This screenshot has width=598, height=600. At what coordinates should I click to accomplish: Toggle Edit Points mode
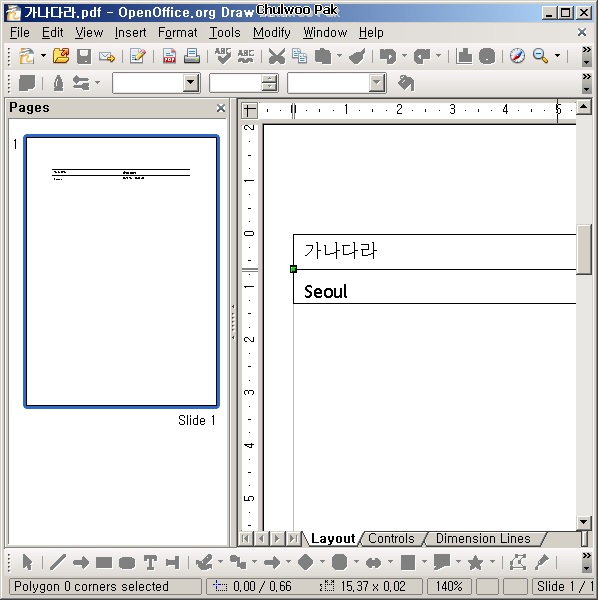pyautogui.click(x=517, y=562)
